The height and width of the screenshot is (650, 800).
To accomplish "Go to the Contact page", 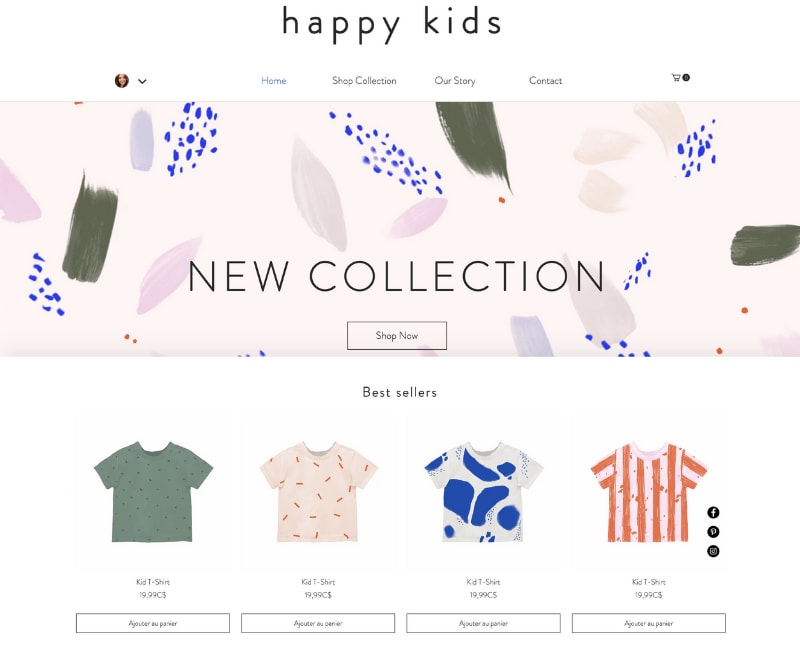I will tap(546, 81).
